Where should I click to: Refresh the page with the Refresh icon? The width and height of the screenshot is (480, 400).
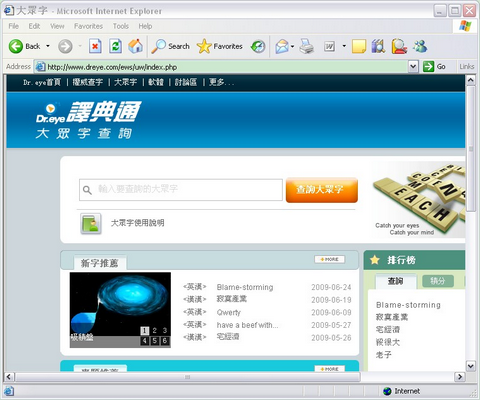pos(115,46)
